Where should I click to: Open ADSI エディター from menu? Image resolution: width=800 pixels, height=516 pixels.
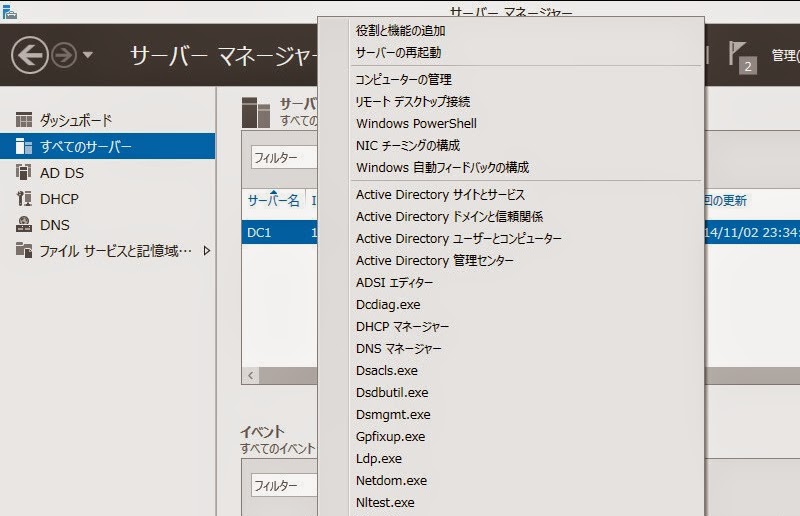pyautogui.click(x=394, y=282)
